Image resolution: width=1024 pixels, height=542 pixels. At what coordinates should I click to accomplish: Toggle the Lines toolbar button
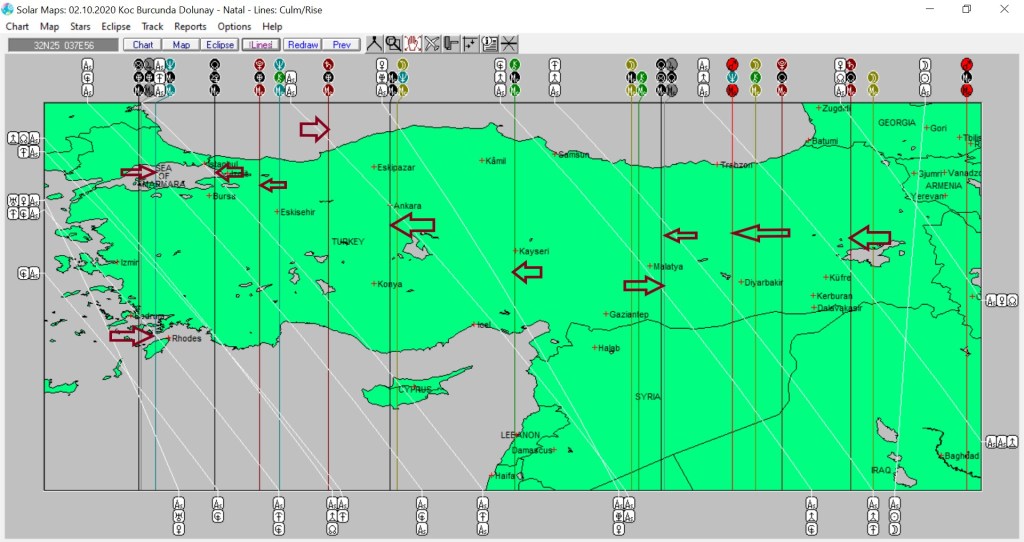click(x=261, y=45)
